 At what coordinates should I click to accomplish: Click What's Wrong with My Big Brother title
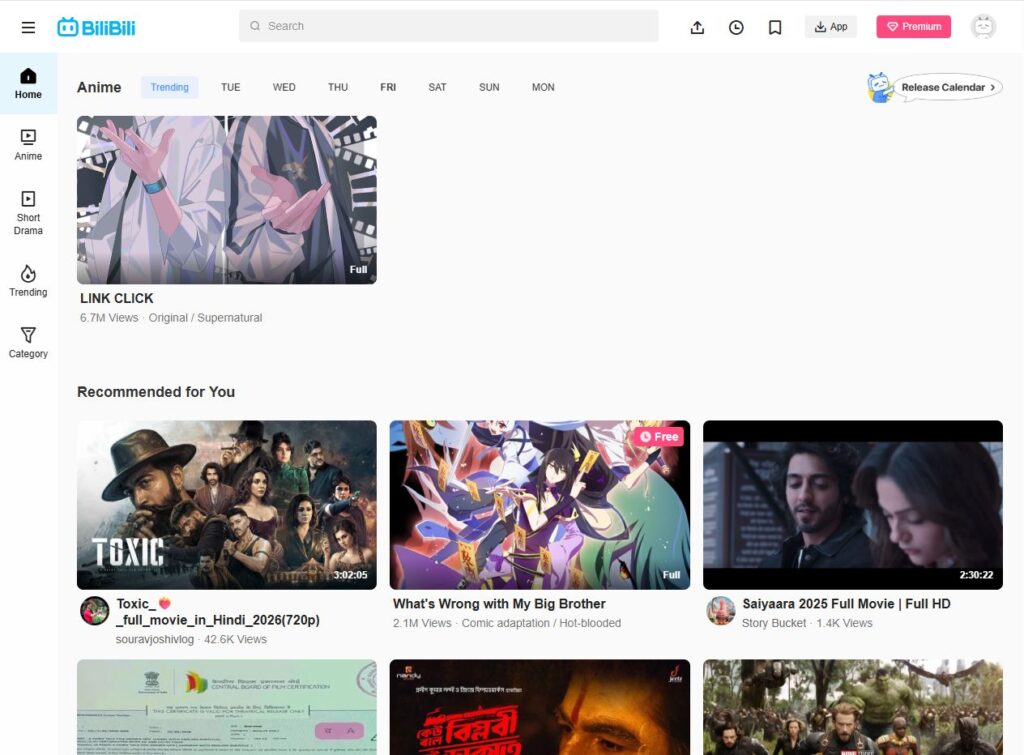(x=499, y=604)
